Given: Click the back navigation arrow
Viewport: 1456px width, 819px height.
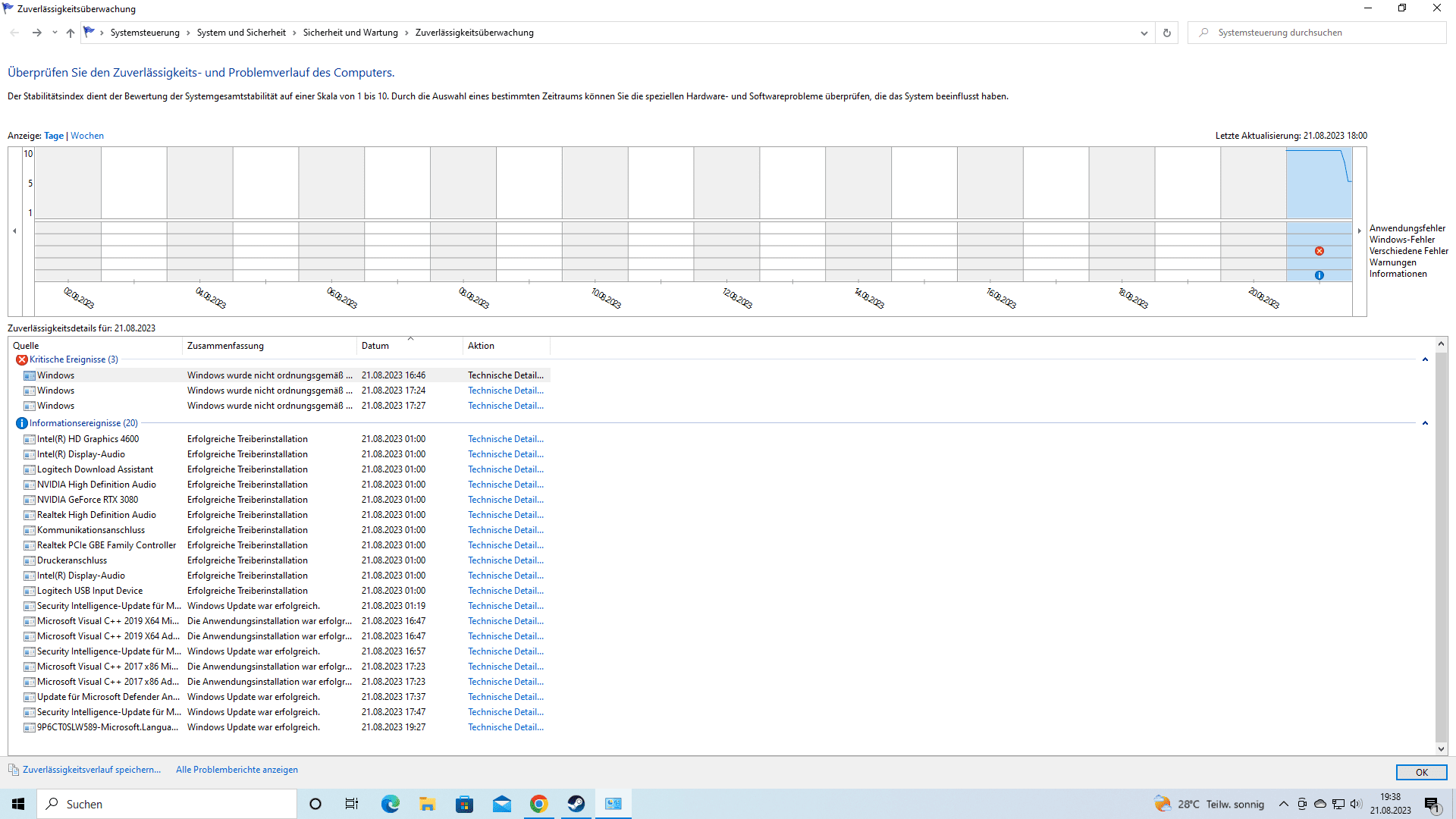Looking at the screenshot, I should [14, 33].
